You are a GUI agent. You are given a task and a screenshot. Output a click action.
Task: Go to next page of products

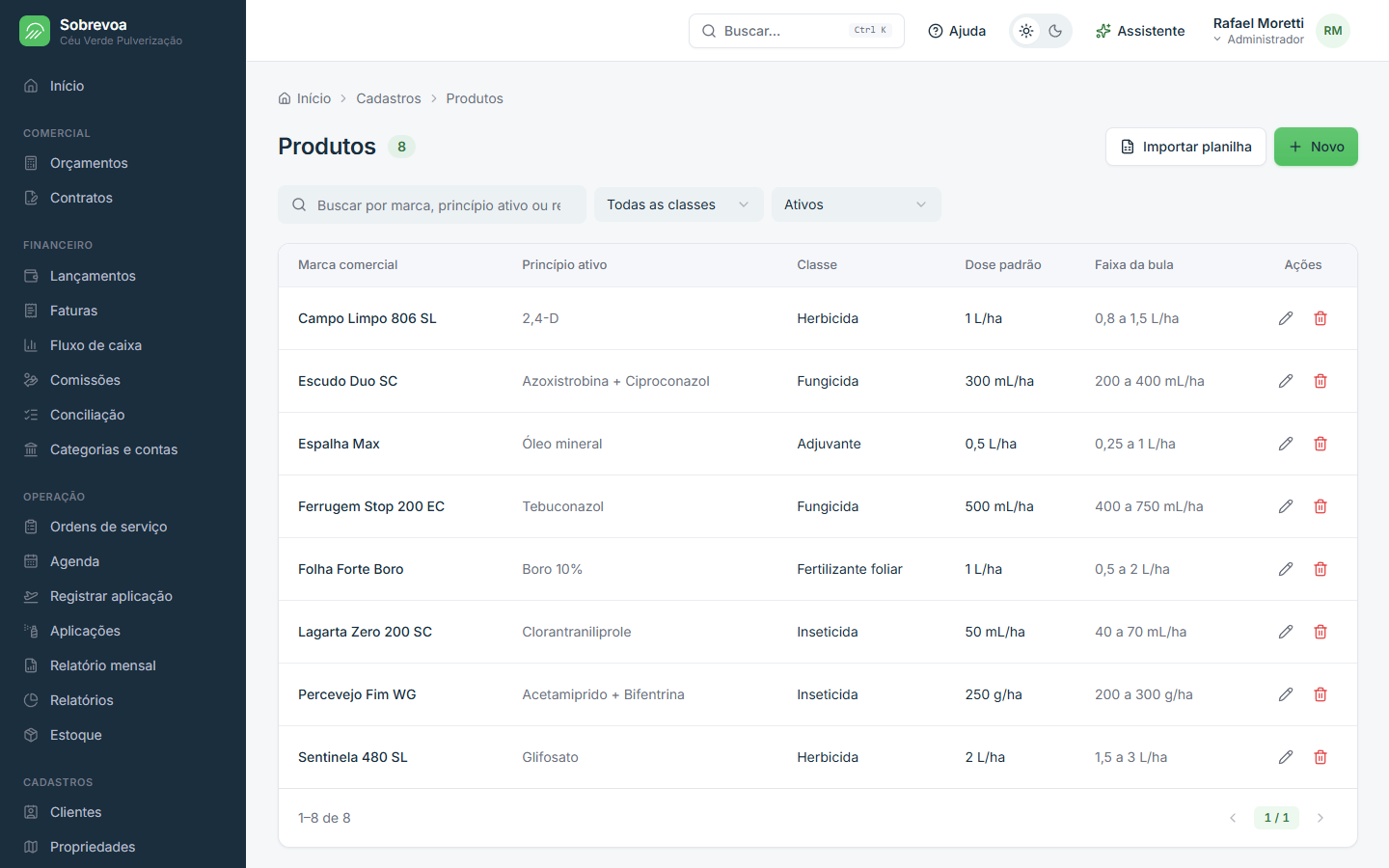click(x=1321, y=818)
